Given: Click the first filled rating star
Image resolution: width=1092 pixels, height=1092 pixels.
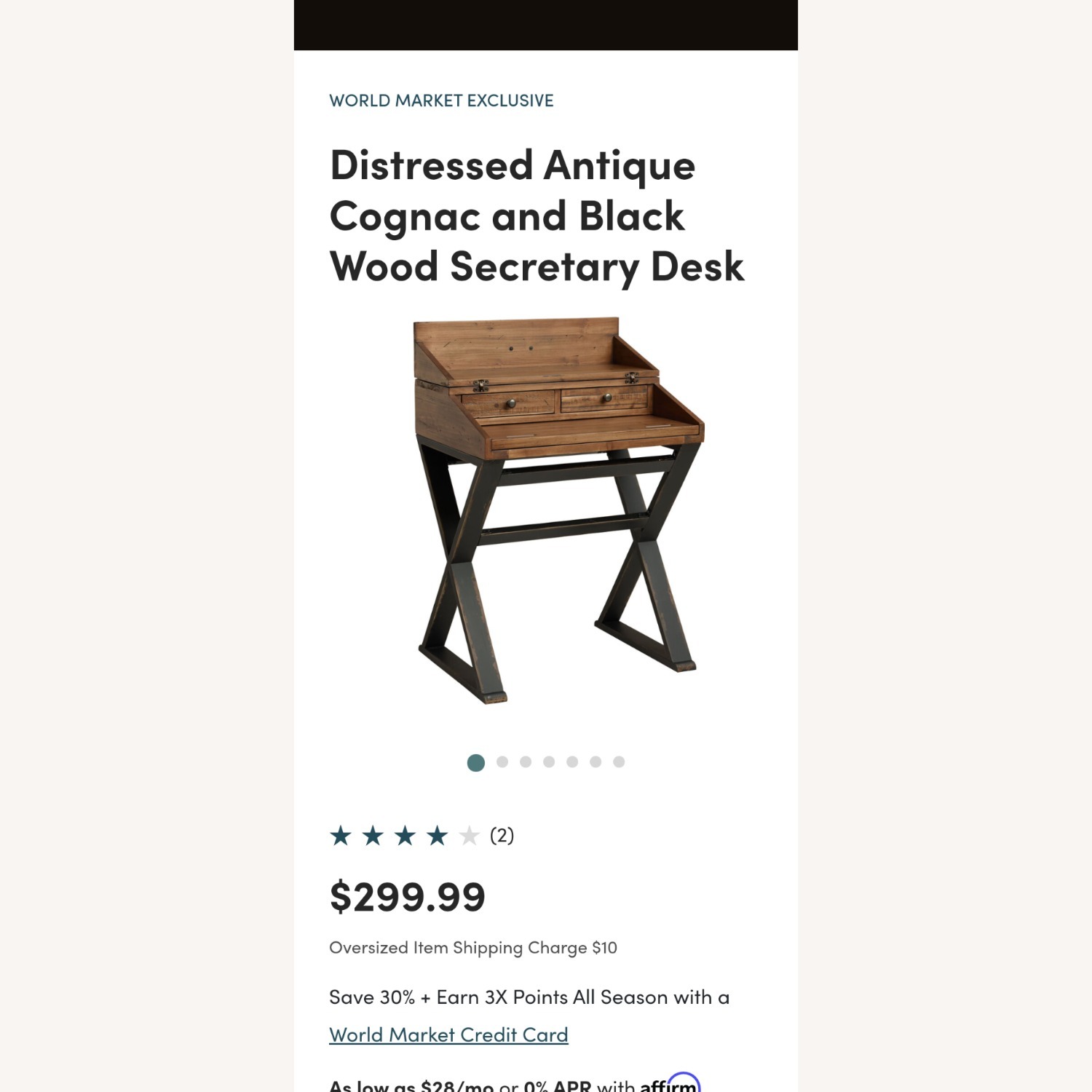Looking at the screenshot, I should (342, 836).
